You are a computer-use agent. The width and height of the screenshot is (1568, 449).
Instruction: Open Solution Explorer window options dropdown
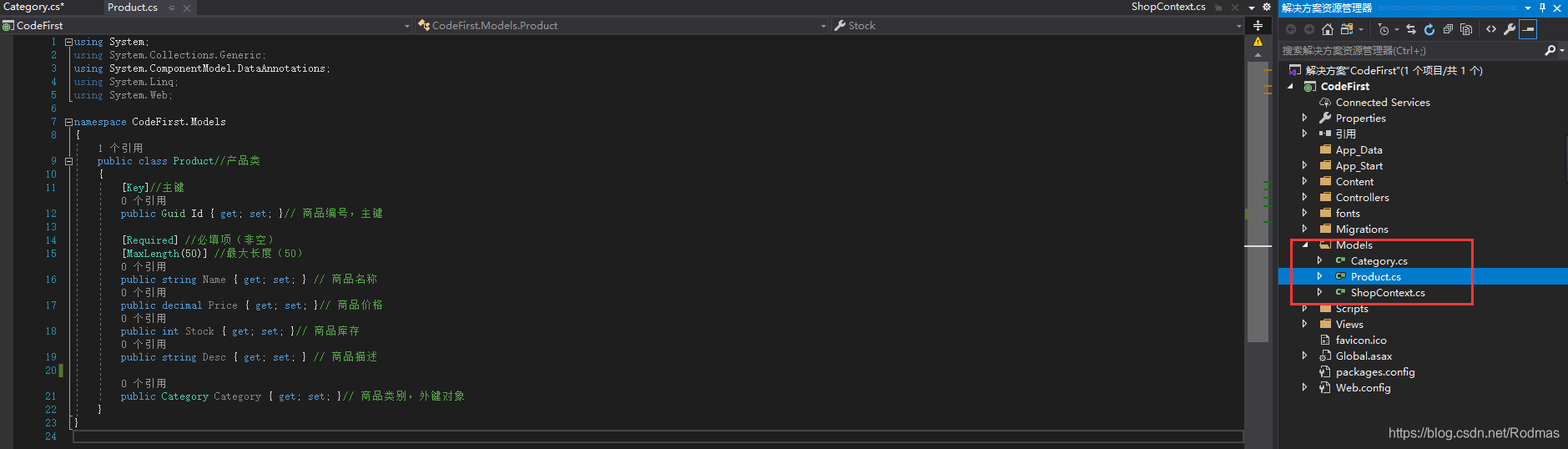tap(1528, 8)
